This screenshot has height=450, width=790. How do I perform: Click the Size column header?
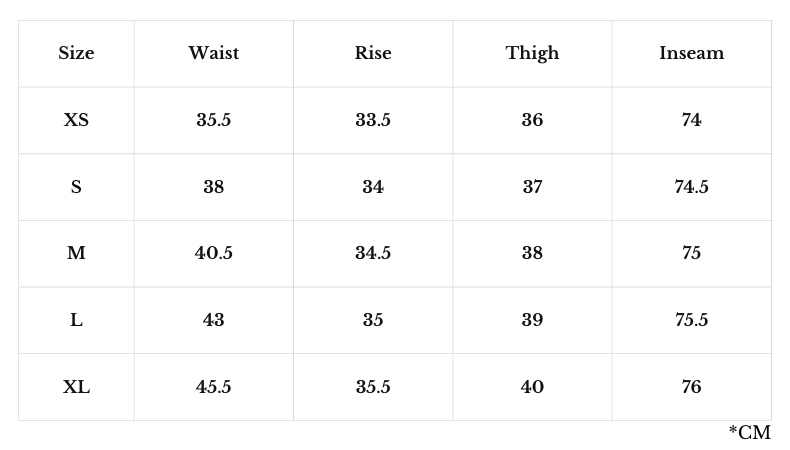(x=76, y=53)
